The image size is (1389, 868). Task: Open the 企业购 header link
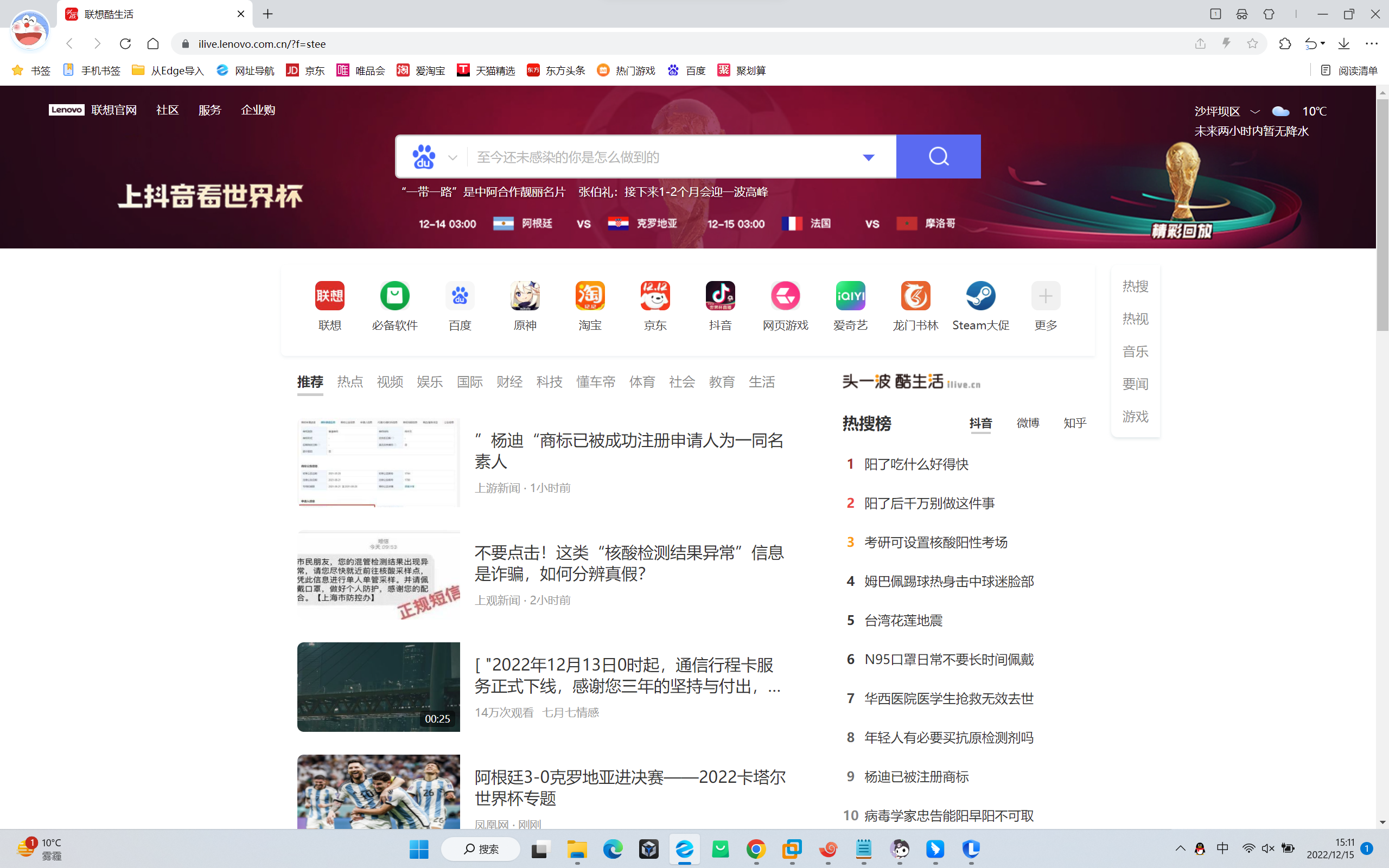point(258,110)
